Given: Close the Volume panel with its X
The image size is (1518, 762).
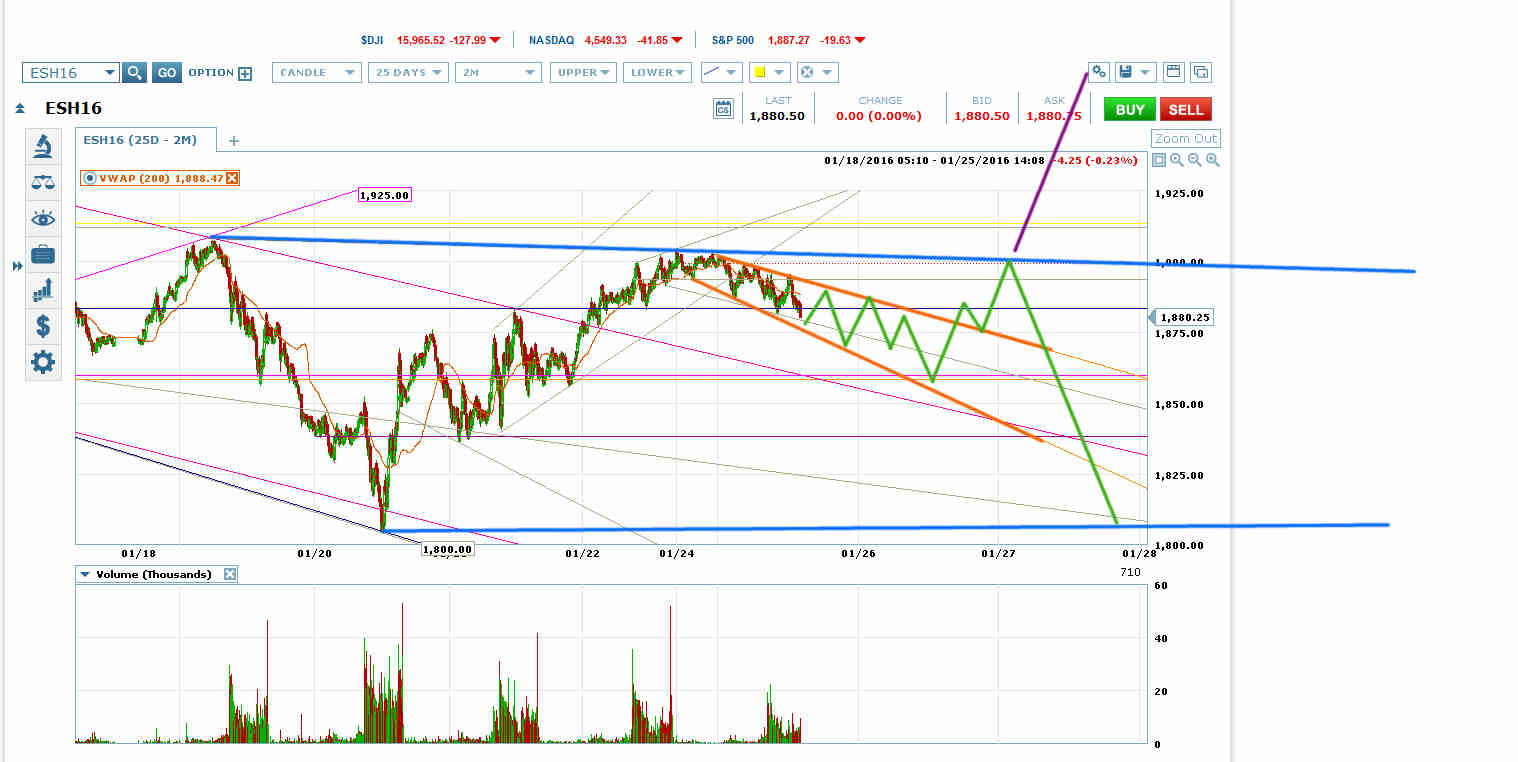Looking at the screenshot, I should [229, 574].
